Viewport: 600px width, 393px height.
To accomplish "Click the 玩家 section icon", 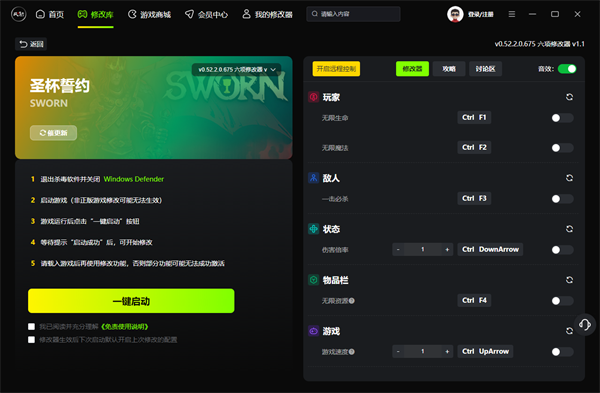I will point(313,97).
